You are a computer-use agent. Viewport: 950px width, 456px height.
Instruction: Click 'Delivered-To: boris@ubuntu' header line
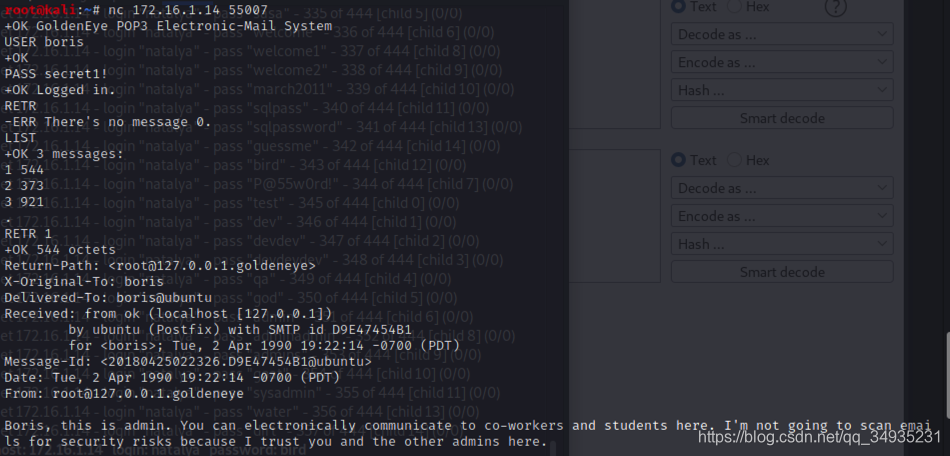[108, 297]
